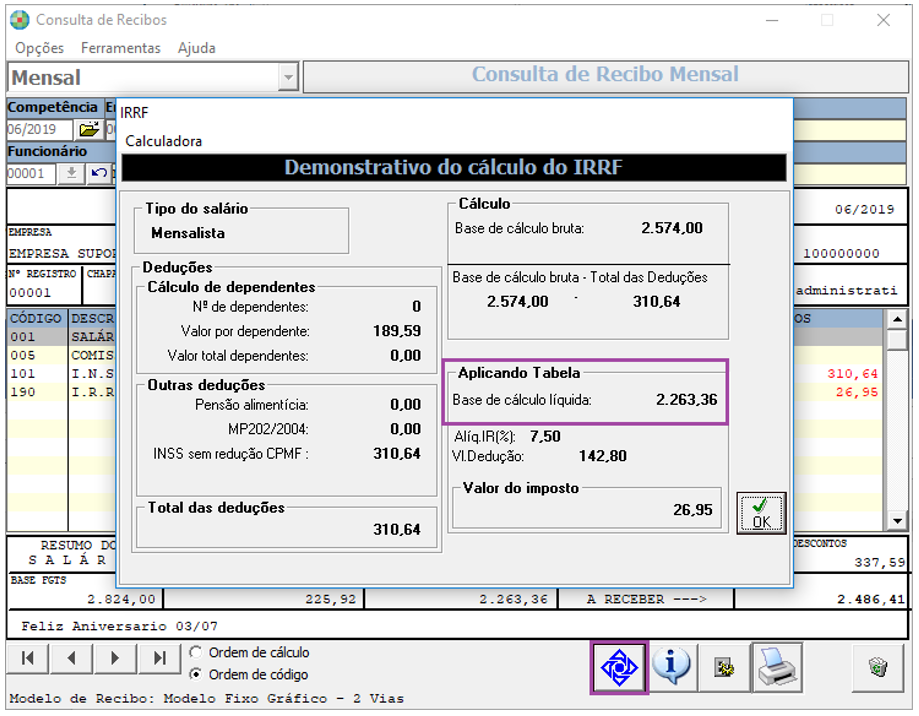Expand the Mensal receipt type dropdown
Screen dimensions: 919x716
288,77
